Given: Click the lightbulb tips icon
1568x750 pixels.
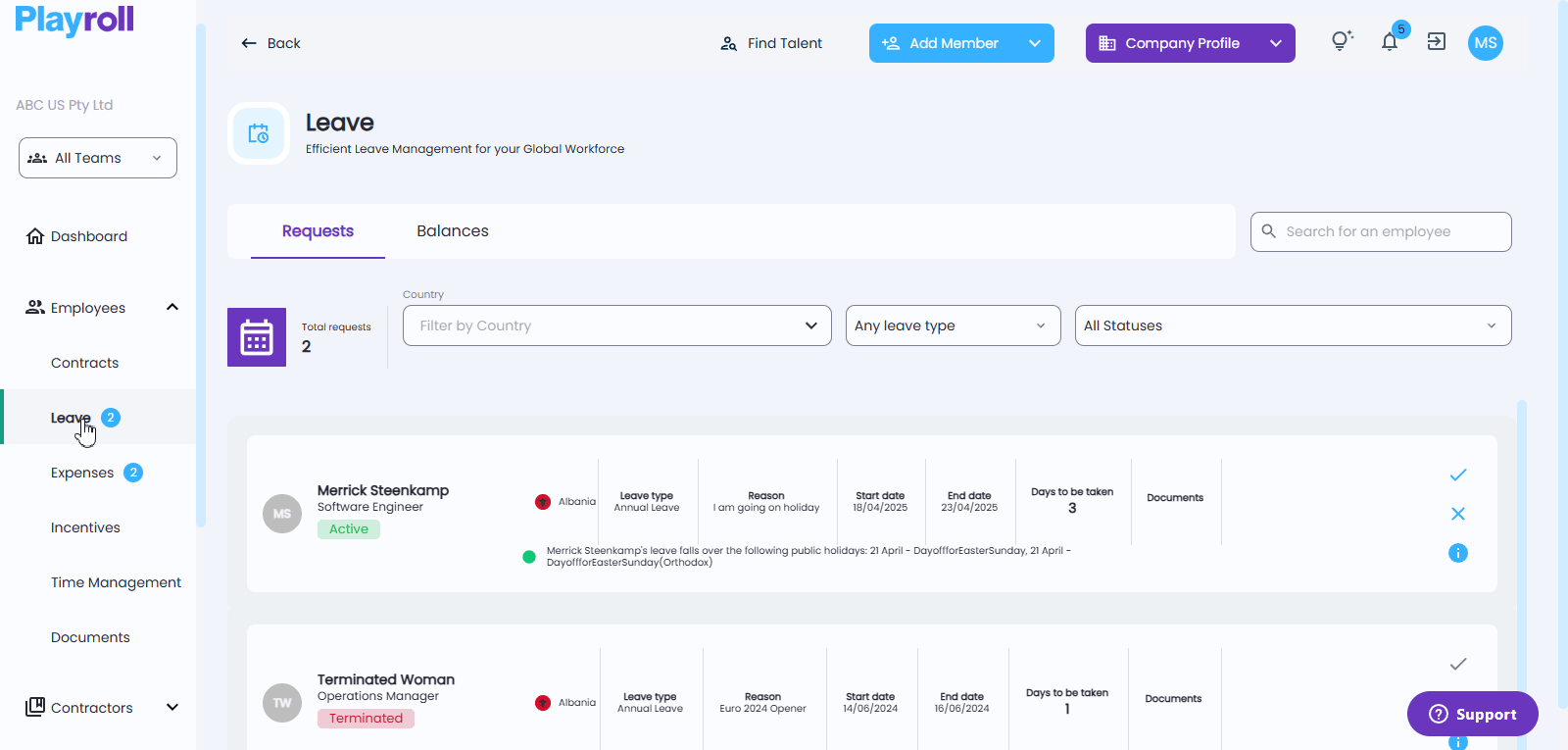Looking at the screenshot, I should pyautogui.click(x=1342, y=41).
